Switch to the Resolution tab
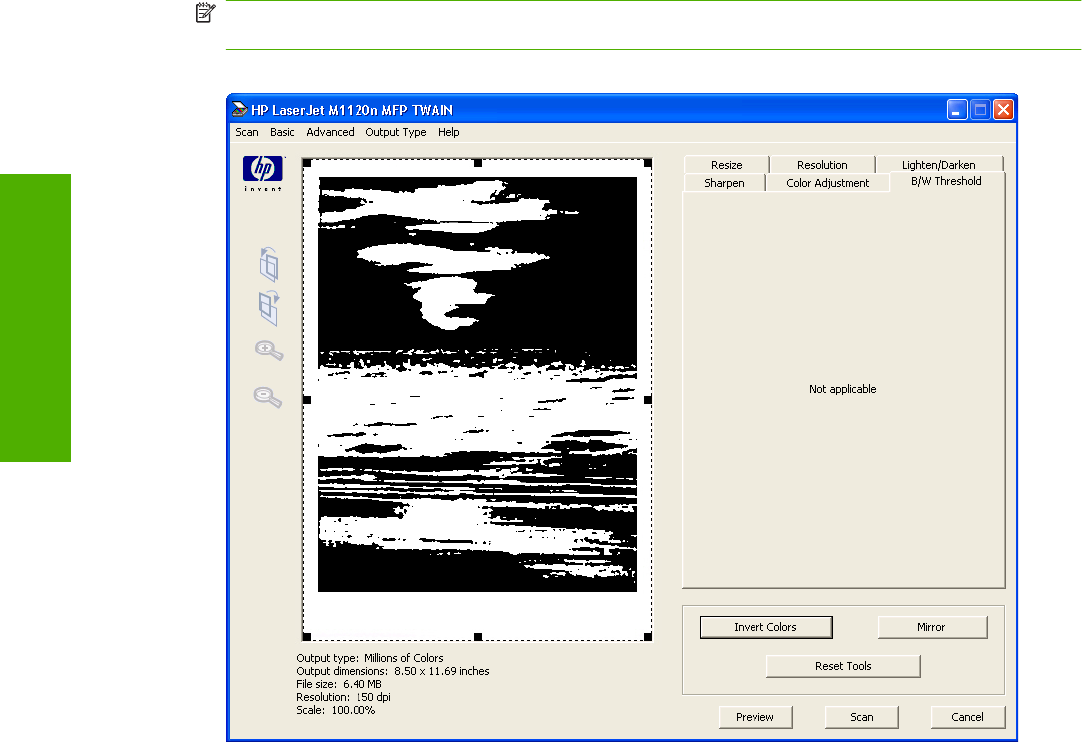 pos(822,165)
